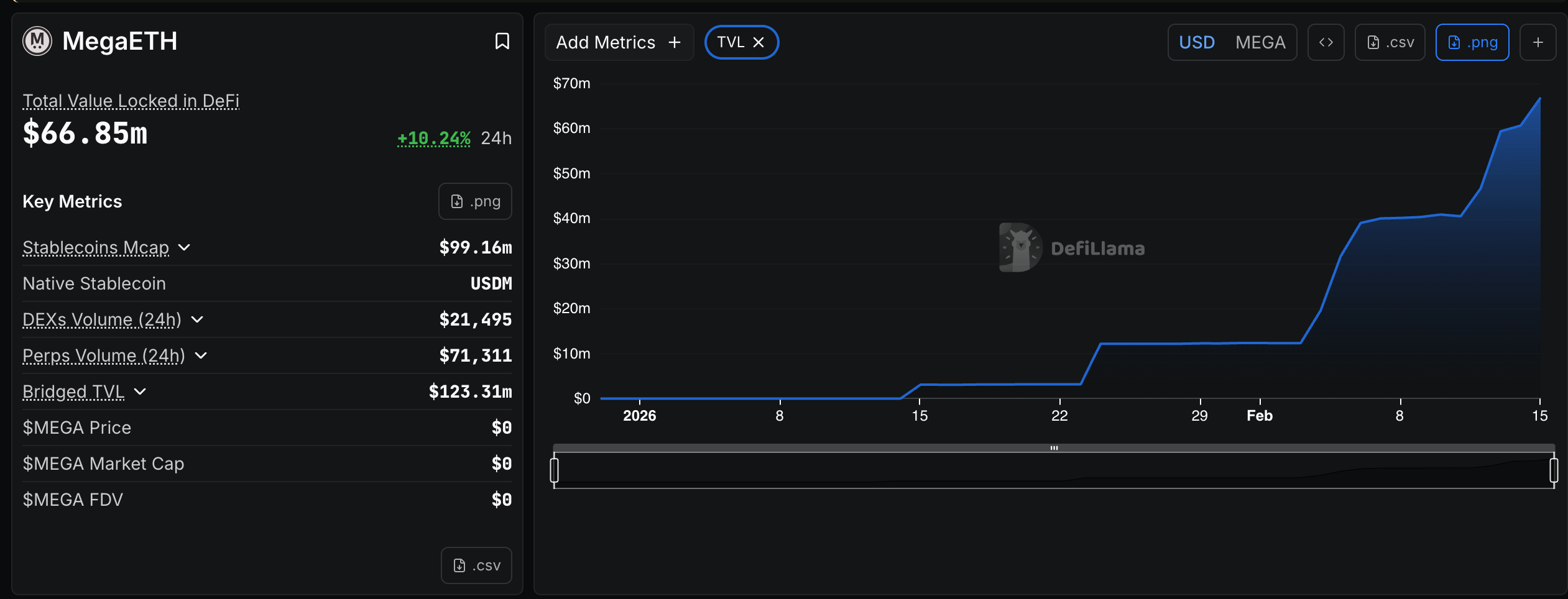Switch chart denomination to USD

(x=1197, y=42)
